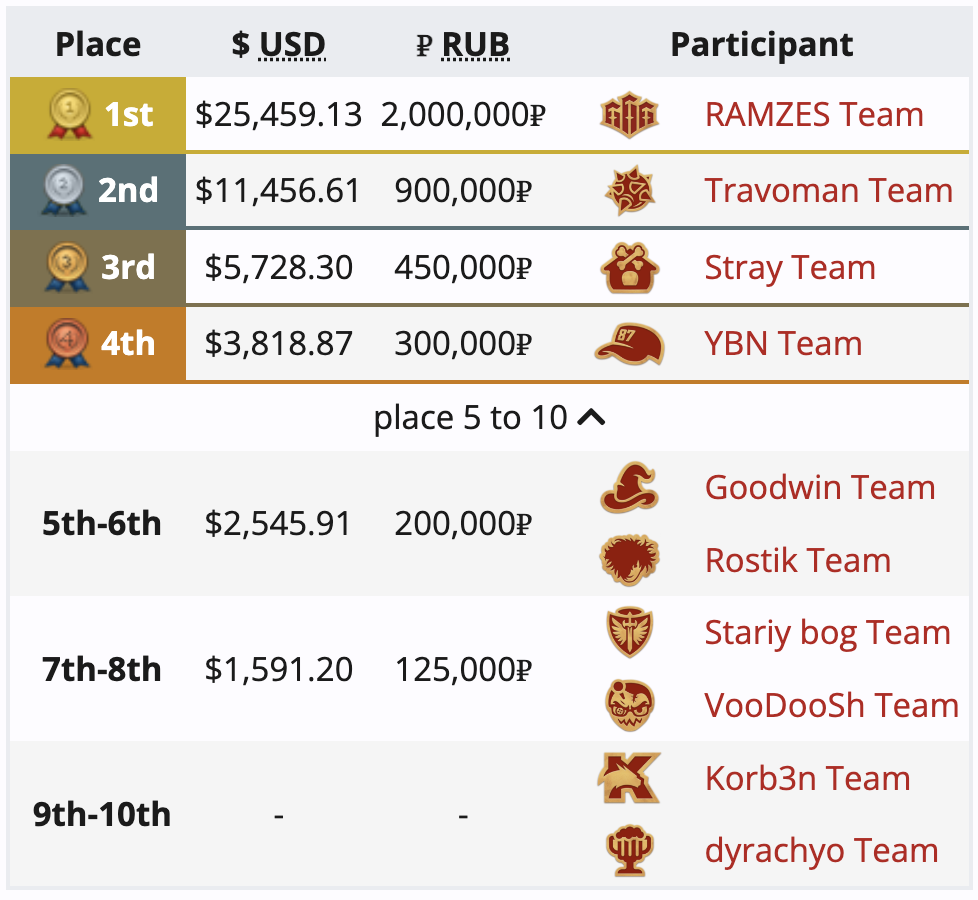Open the RAMZES Team link
Image resolution: width=978 pixels, height=900 pixels.
[x=814, y=115]
